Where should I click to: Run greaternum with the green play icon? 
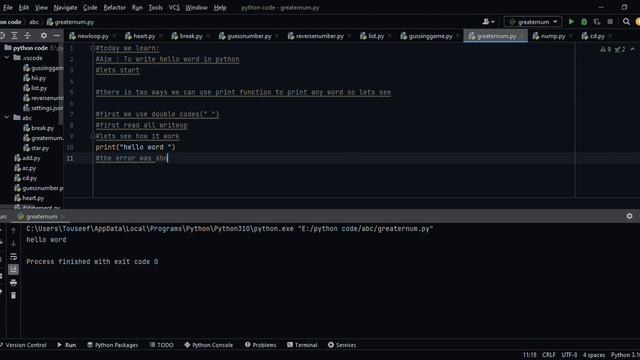pyautogui.click(x=571, y=22)
